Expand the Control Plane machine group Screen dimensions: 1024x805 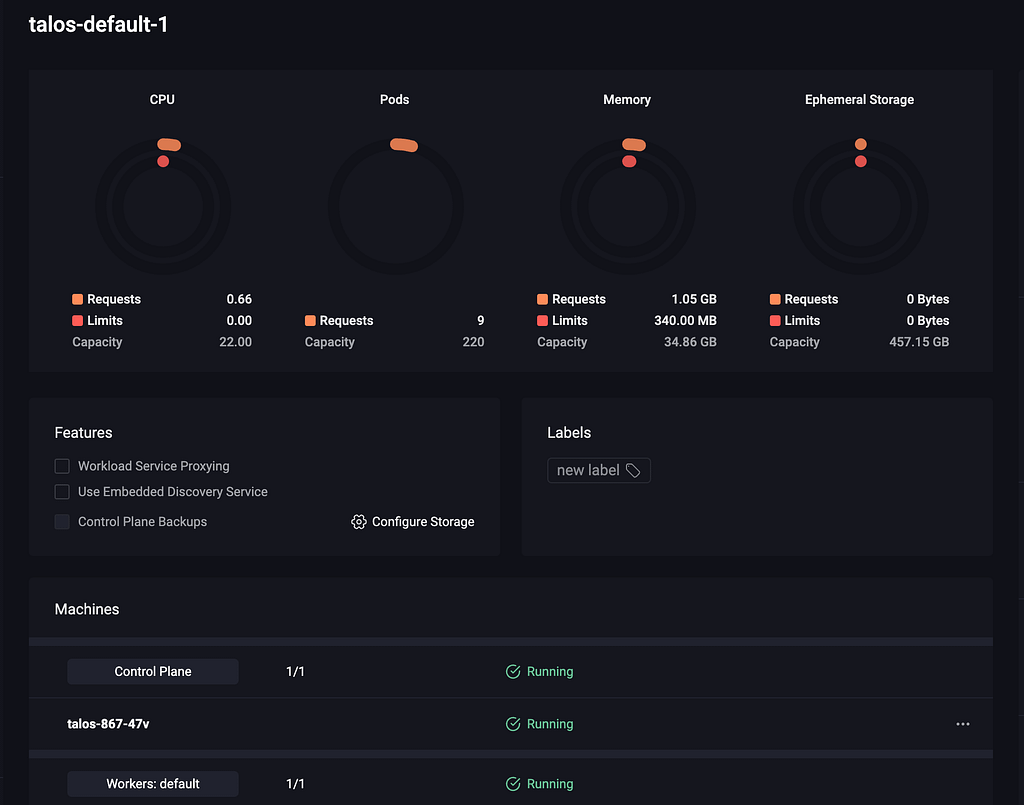pos(153,672)
